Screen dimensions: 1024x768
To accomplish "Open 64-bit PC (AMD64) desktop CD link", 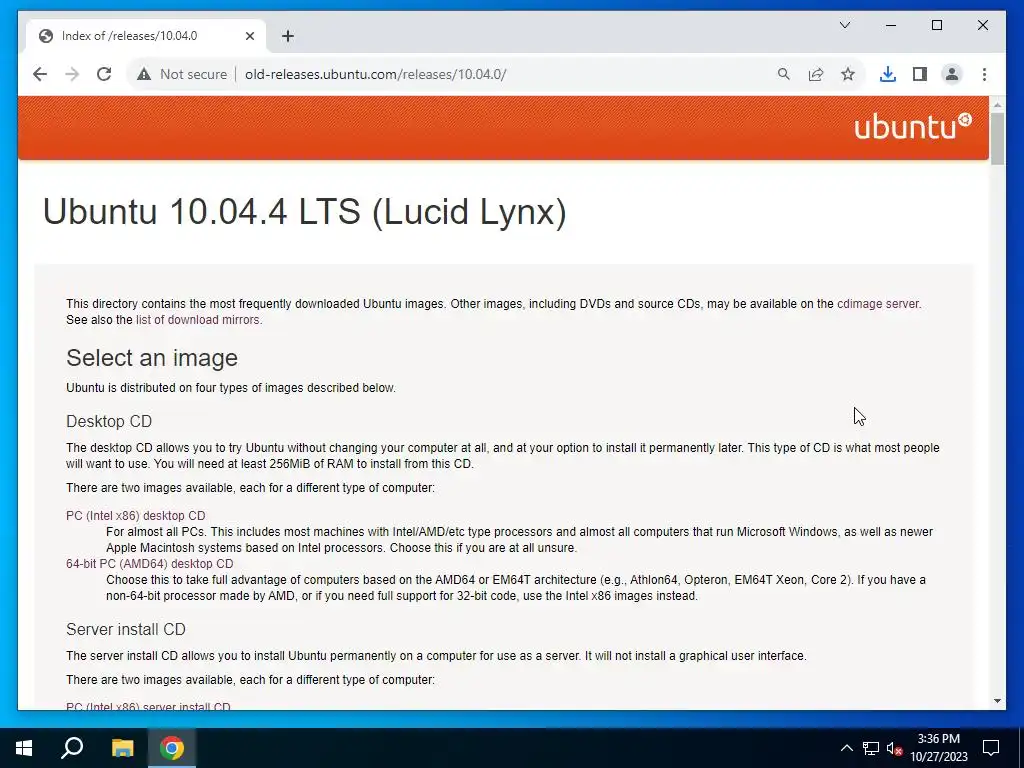I will pyautogui.click(x=150, y=564).
